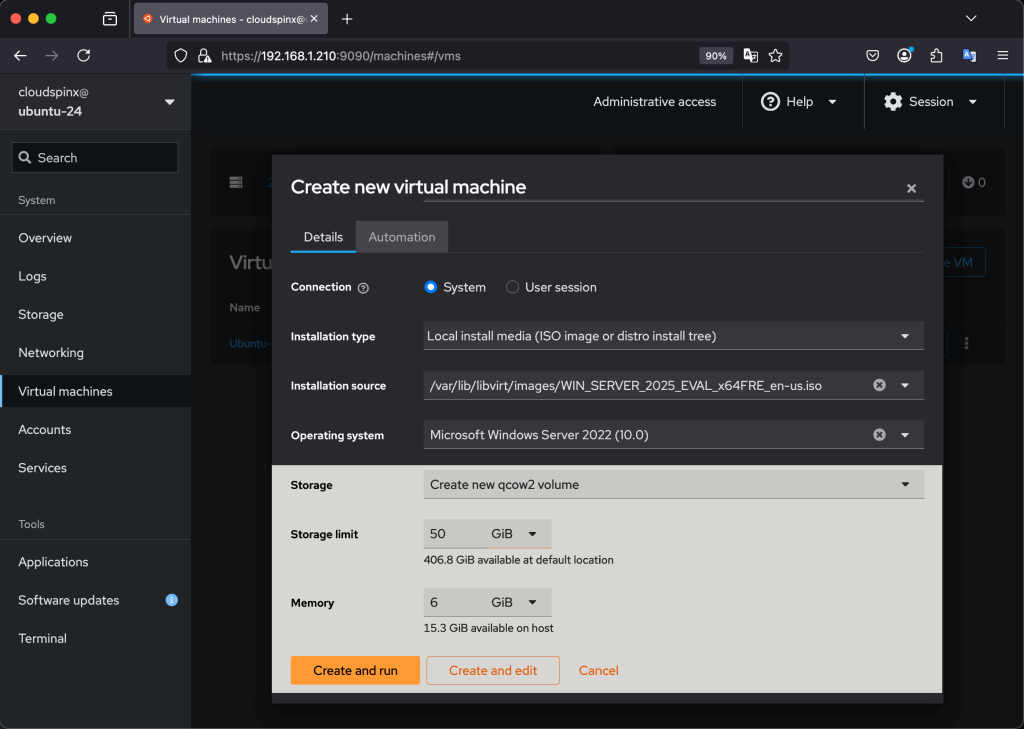Open the Firefox hamburger application menu
Image resolution: width=1024 pixels, height=729 pixels.
pos(1002,56)
